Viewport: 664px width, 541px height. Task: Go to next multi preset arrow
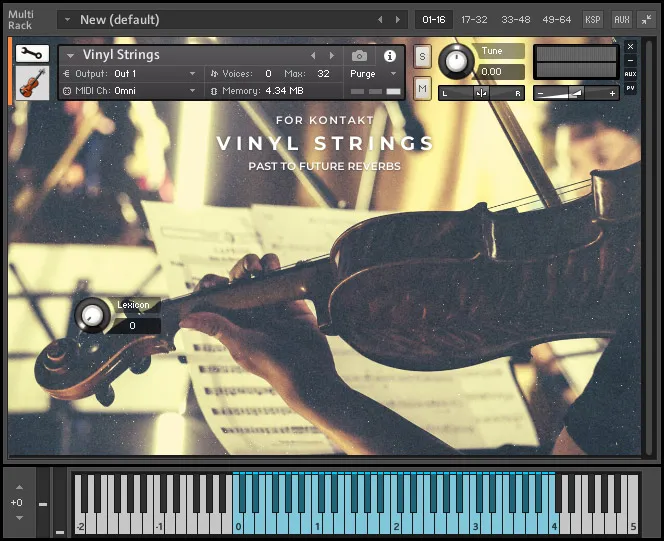[398, 19]
